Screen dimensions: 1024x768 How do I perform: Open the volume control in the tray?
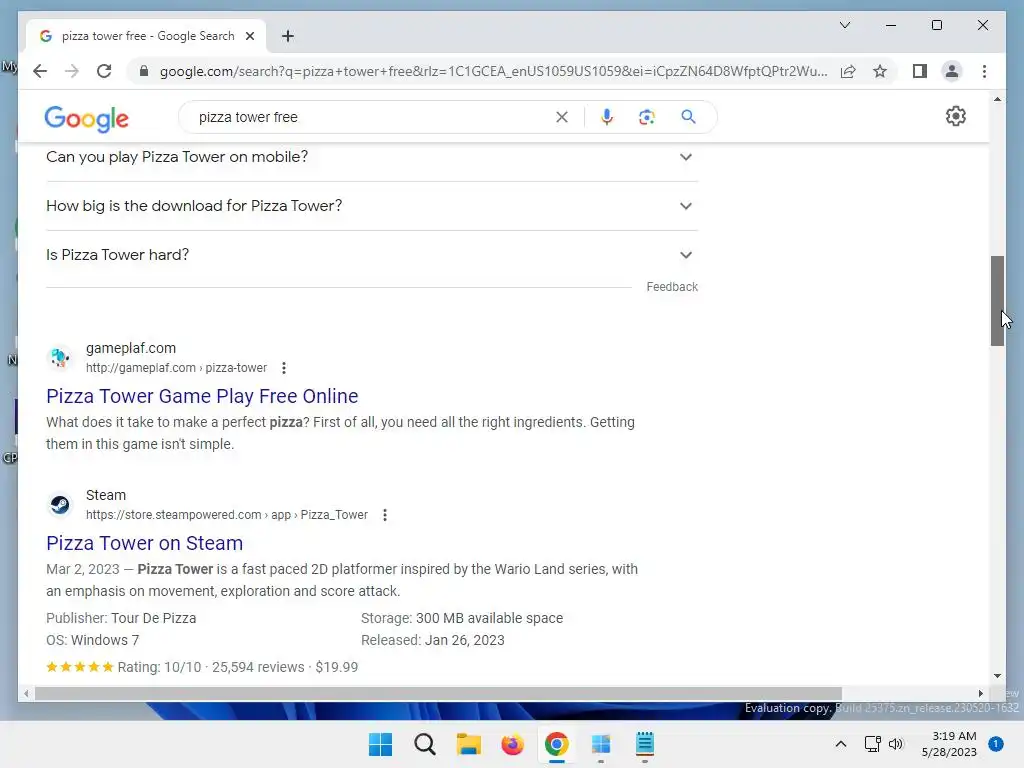click(896, 744)
